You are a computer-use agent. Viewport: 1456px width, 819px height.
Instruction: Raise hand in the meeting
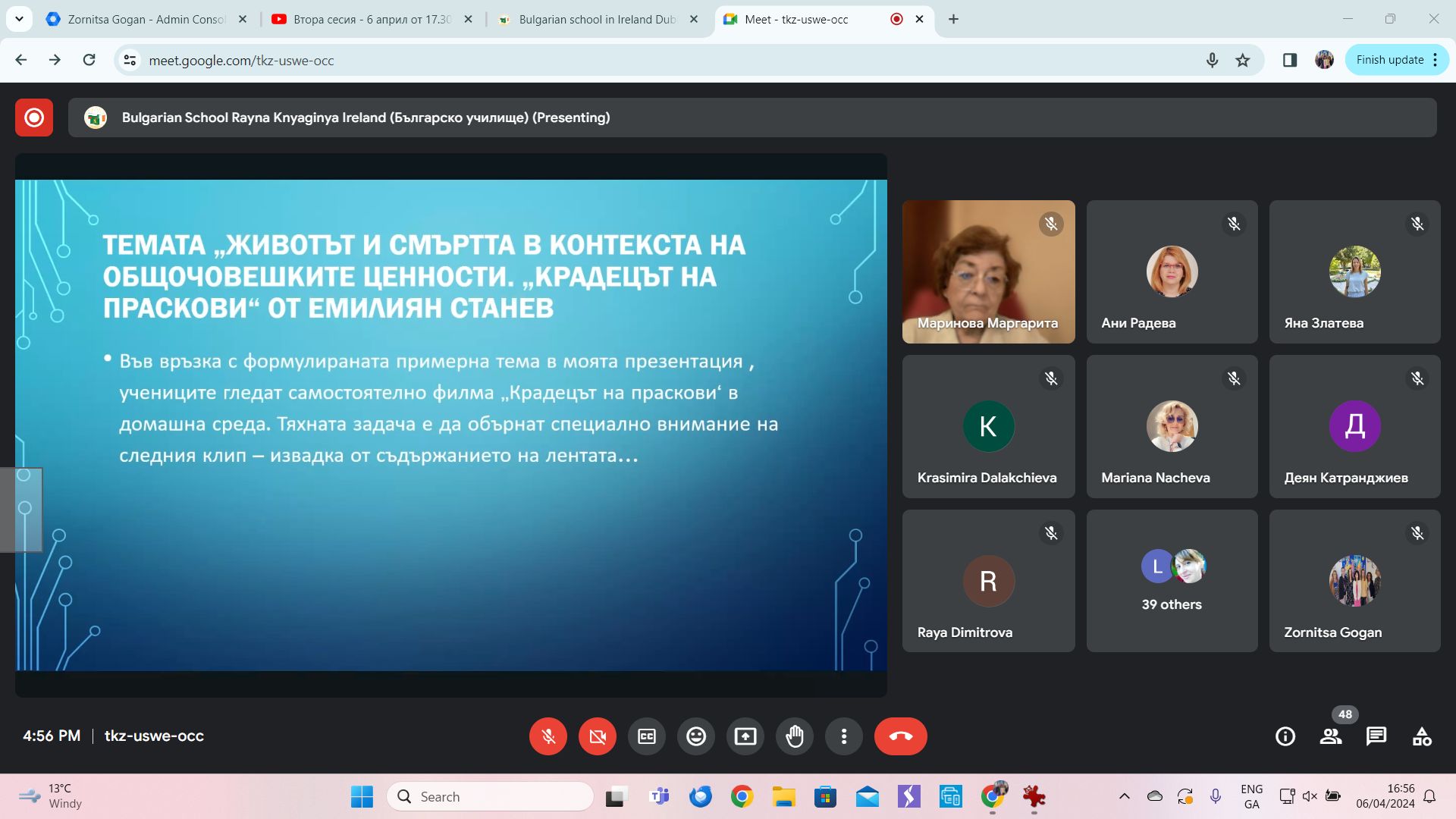point(794,736)
